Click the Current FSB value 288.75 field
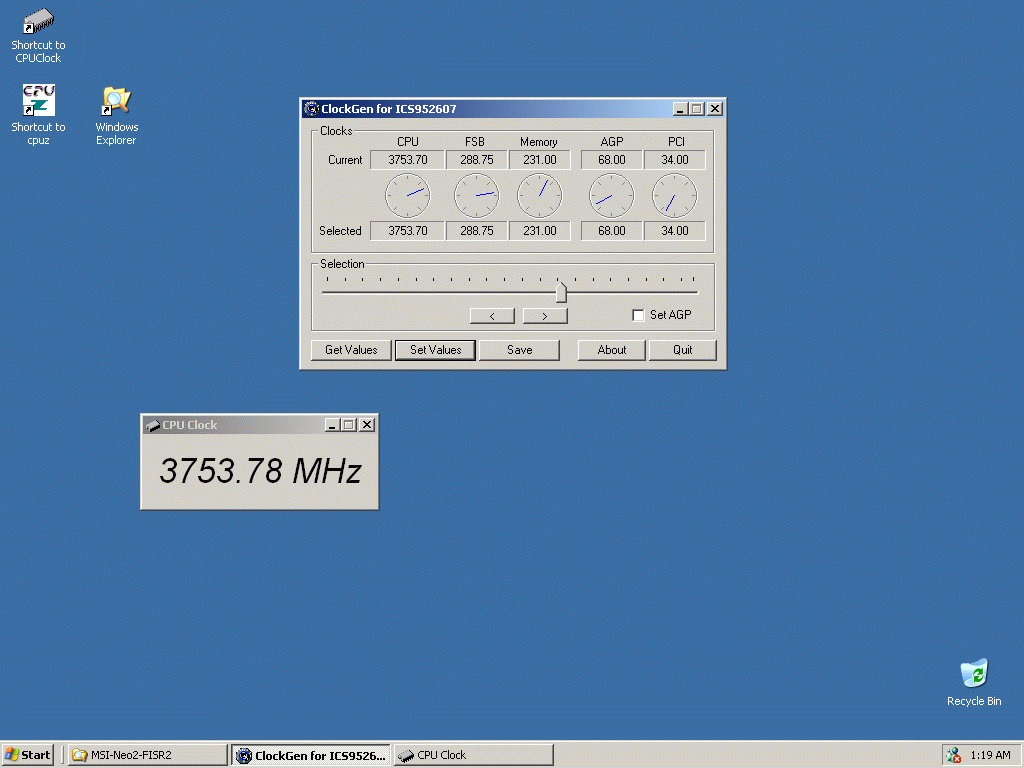The width and height of the screenshot is (1024, 768). click(x=477, y=160)
